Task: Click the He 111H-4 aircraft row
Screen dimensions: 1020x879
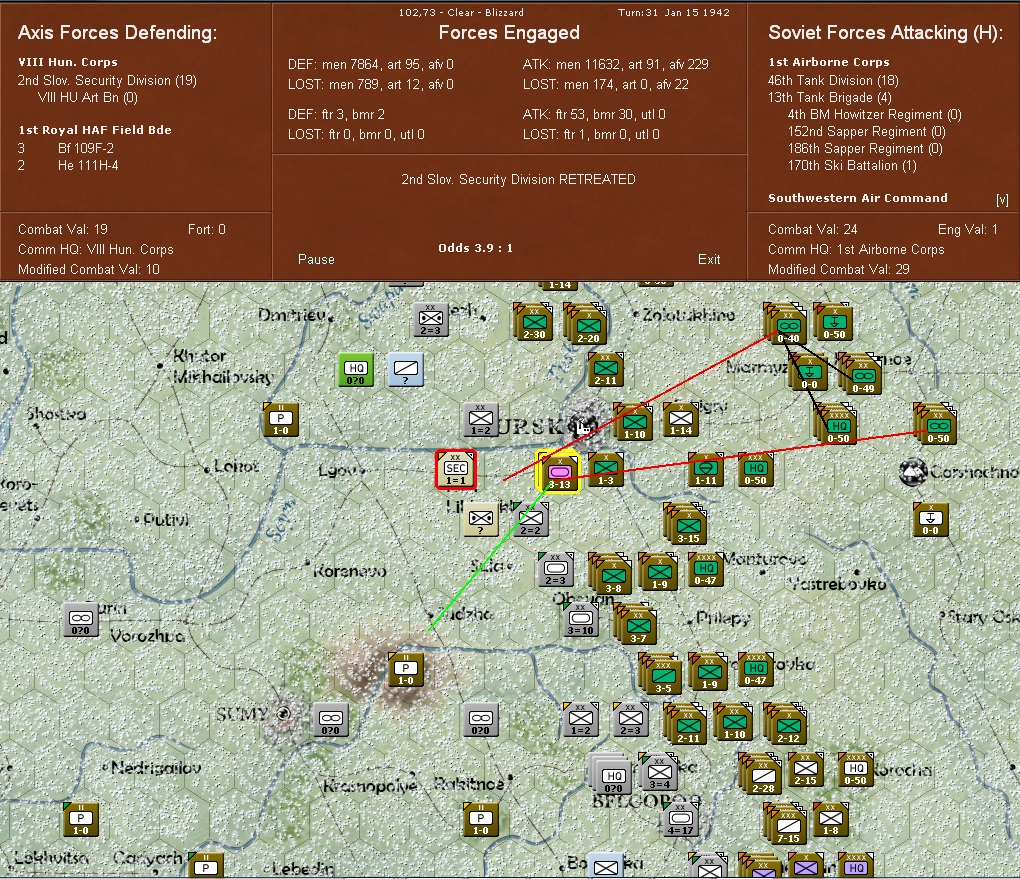Action: 68,165
